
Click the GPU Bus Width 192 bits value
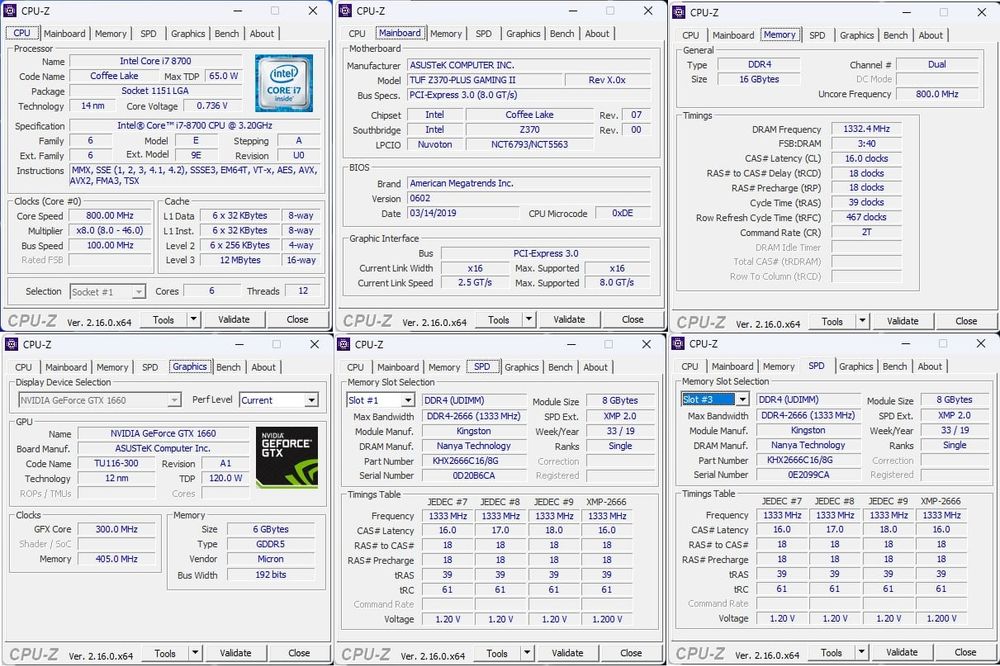(271, 574)
